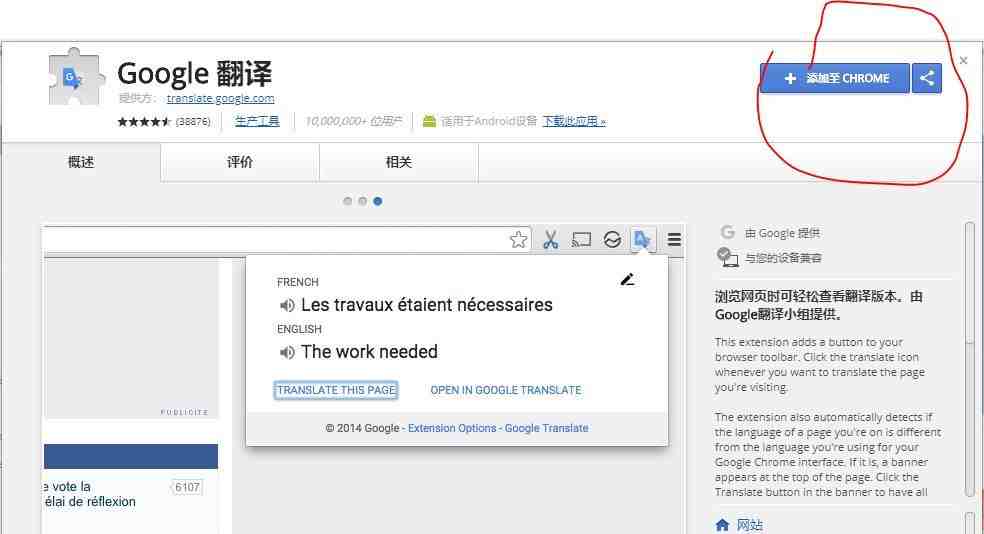Click 'Les travaux étaient nécessaires' text

[427, 305]
